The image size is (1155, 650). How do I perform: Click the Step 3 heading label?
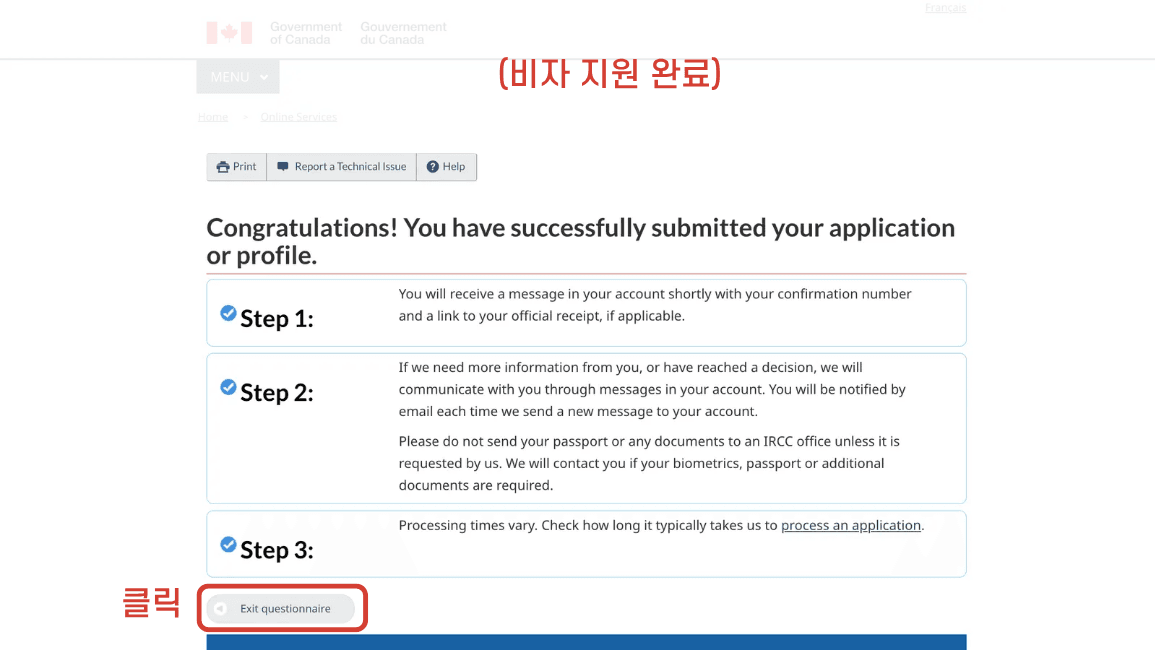pyautogui.click(x=277, y=551)
